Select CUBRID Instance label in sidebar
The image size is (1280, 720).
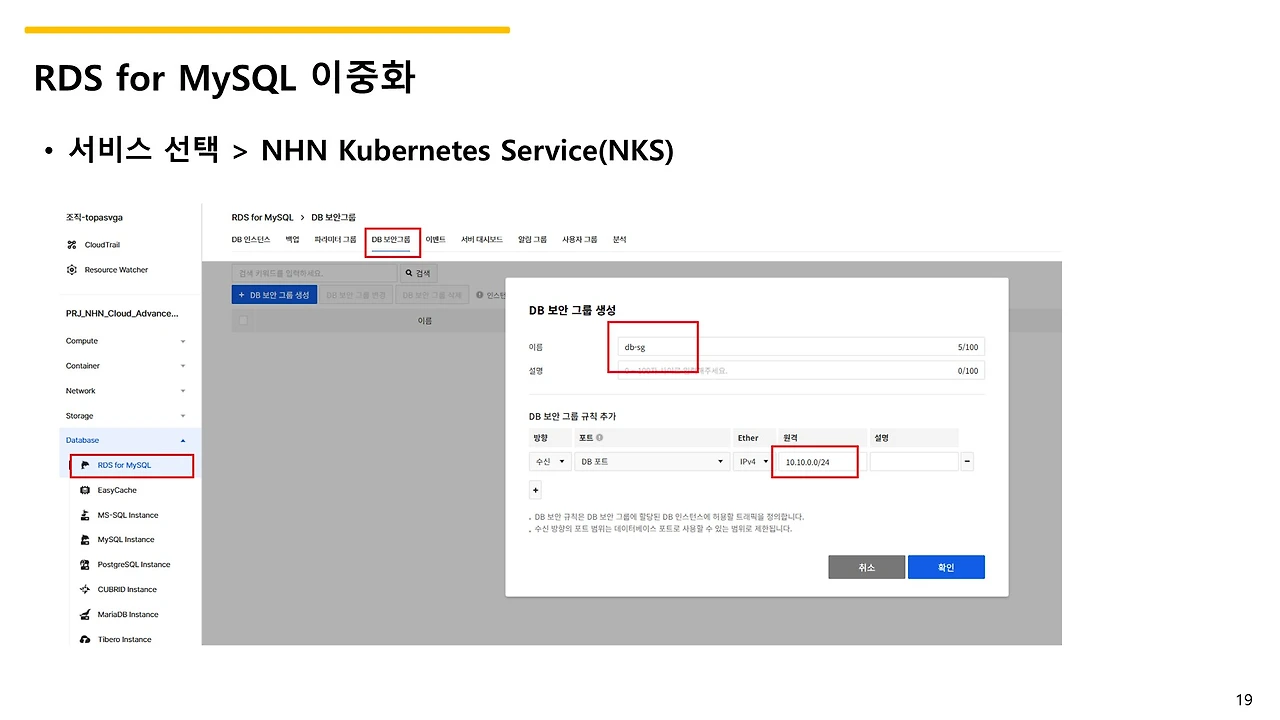128,590
